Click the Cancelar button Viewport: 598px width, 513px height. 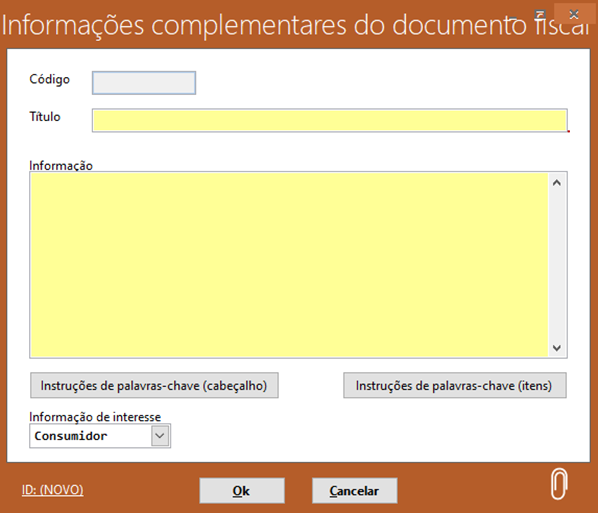pyautogui.click(x=355, y=490)
